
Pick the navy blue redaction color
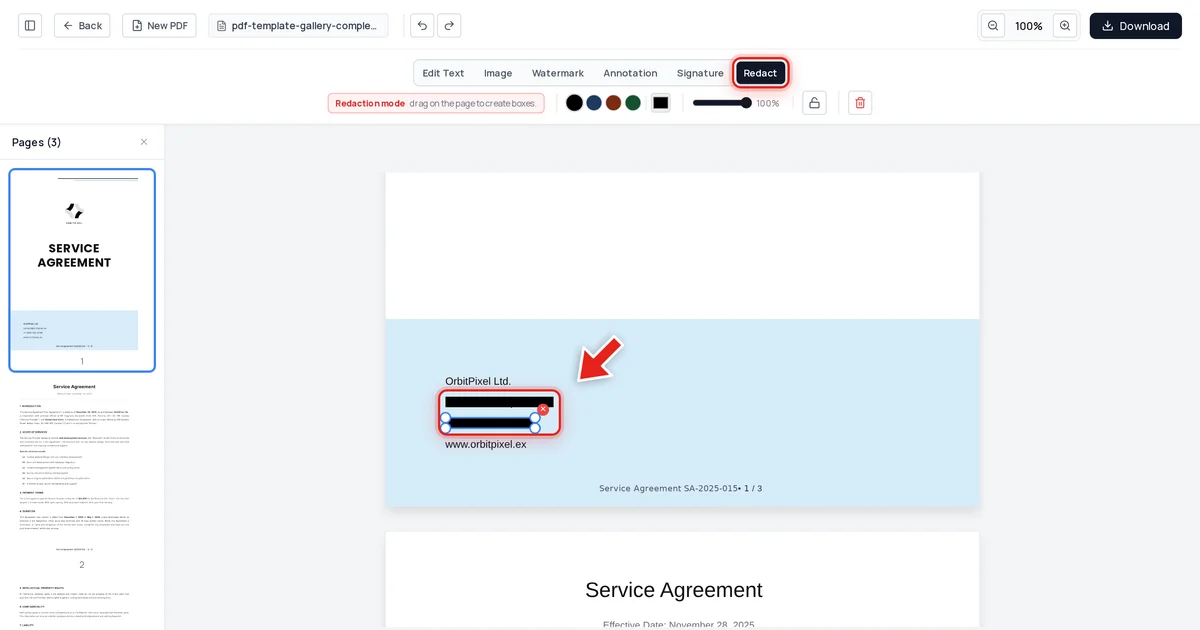coord(594,103)
